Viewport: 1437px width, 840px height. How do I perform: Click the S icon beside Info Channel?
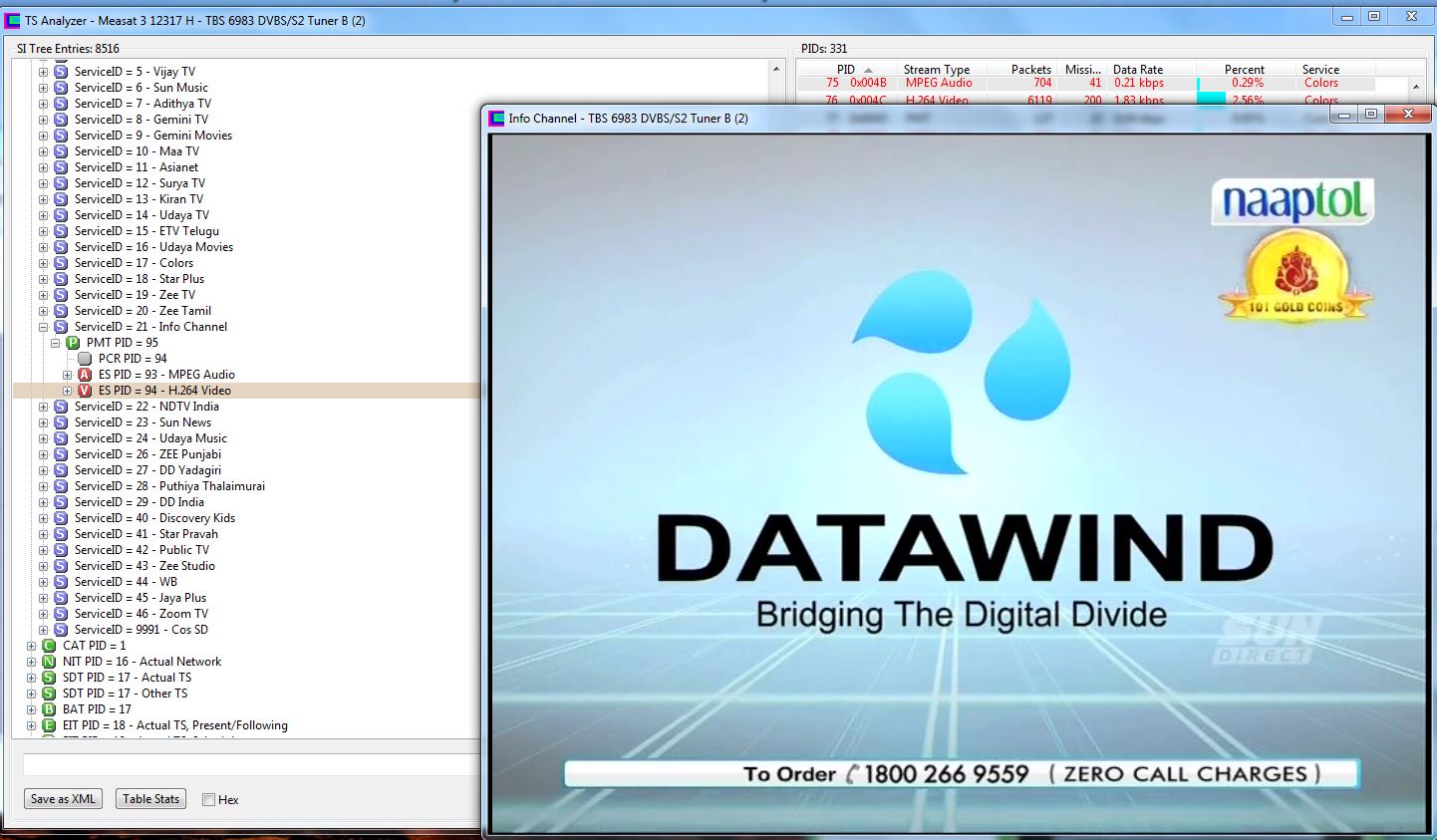click(61, 327)
